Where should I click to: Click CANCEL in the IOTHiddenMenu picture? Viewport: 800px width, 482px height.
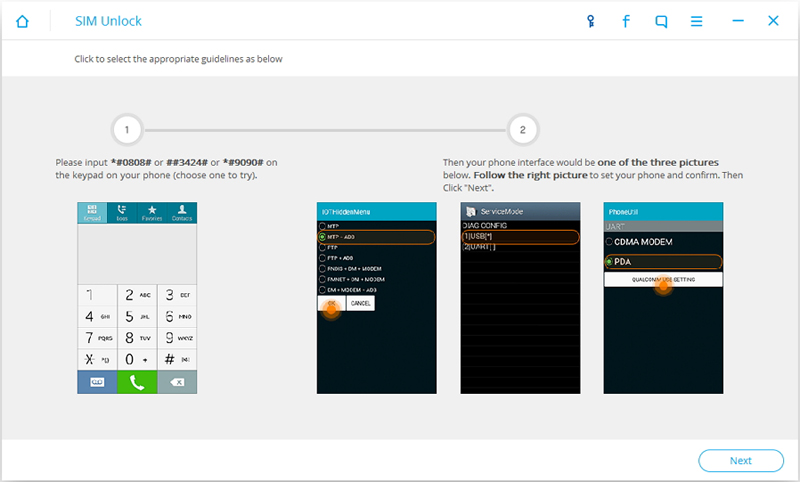point(361,303)
